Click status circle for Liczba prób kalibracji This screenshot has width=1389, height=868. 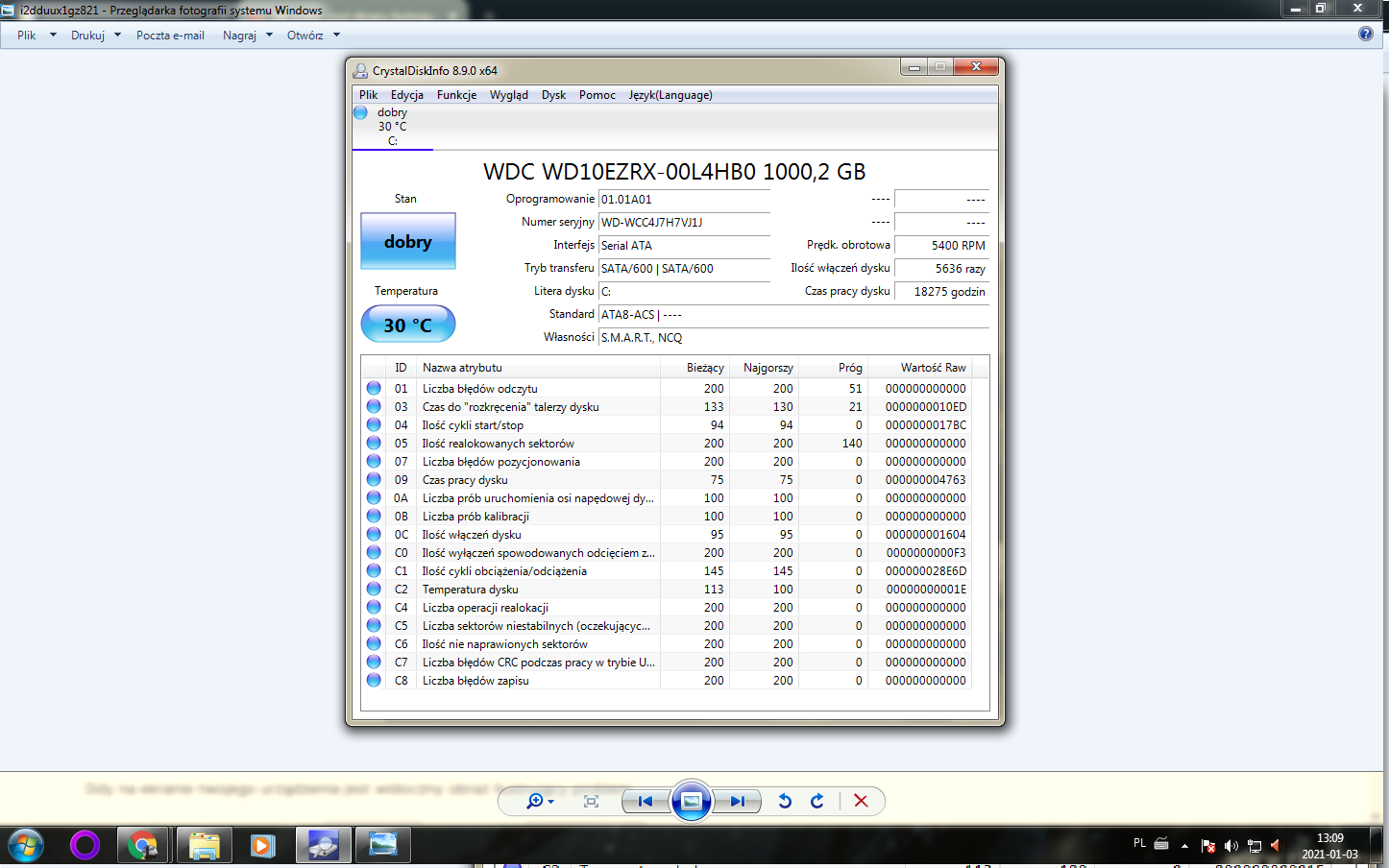(374, 516)
